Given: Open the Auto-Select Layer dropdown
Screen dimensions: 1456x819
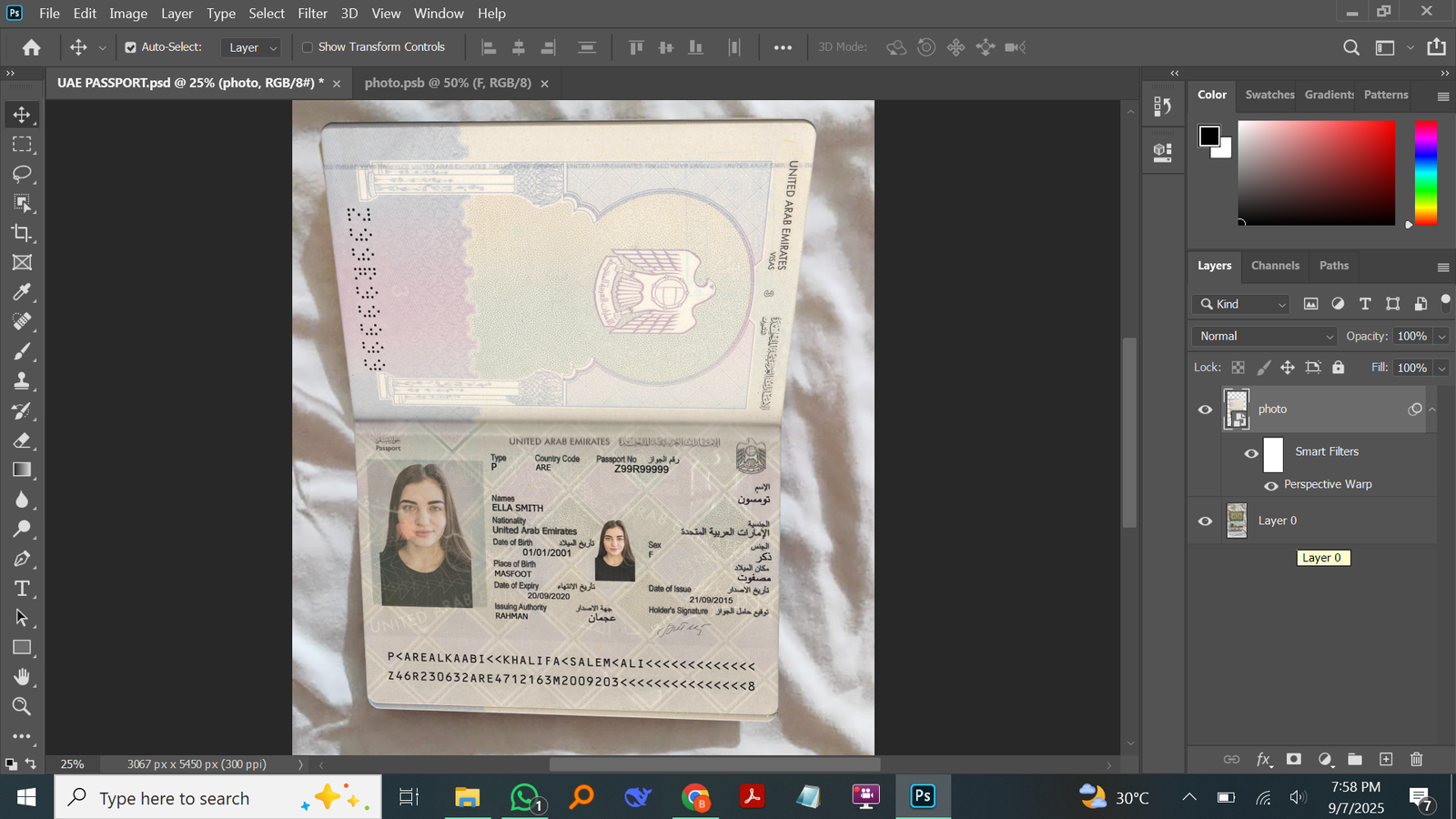Looking at the screenshot, I should point(252,47).
